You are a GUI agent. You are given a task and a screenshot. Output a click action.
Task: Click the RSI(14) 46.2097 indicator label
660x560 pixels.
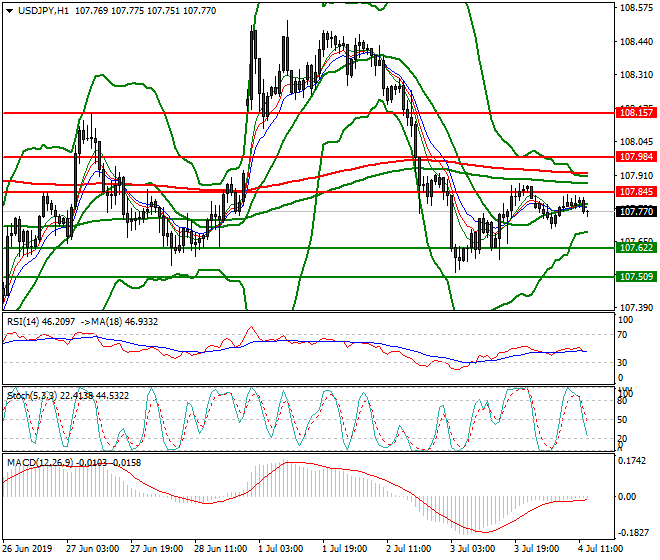41,322
